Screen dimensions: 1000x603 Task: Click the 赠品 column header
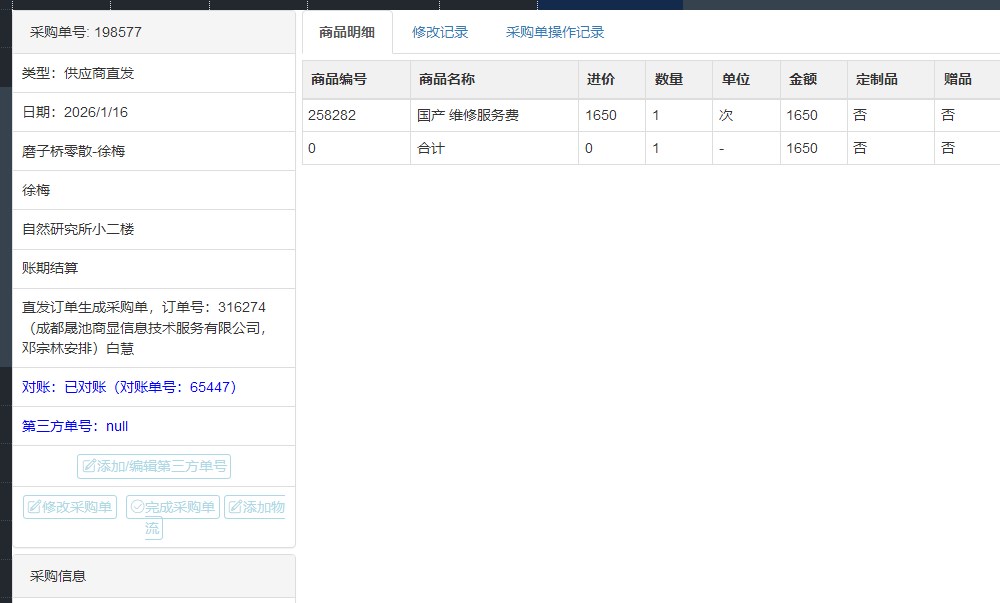pyautogui.click(x=958, y=80)
